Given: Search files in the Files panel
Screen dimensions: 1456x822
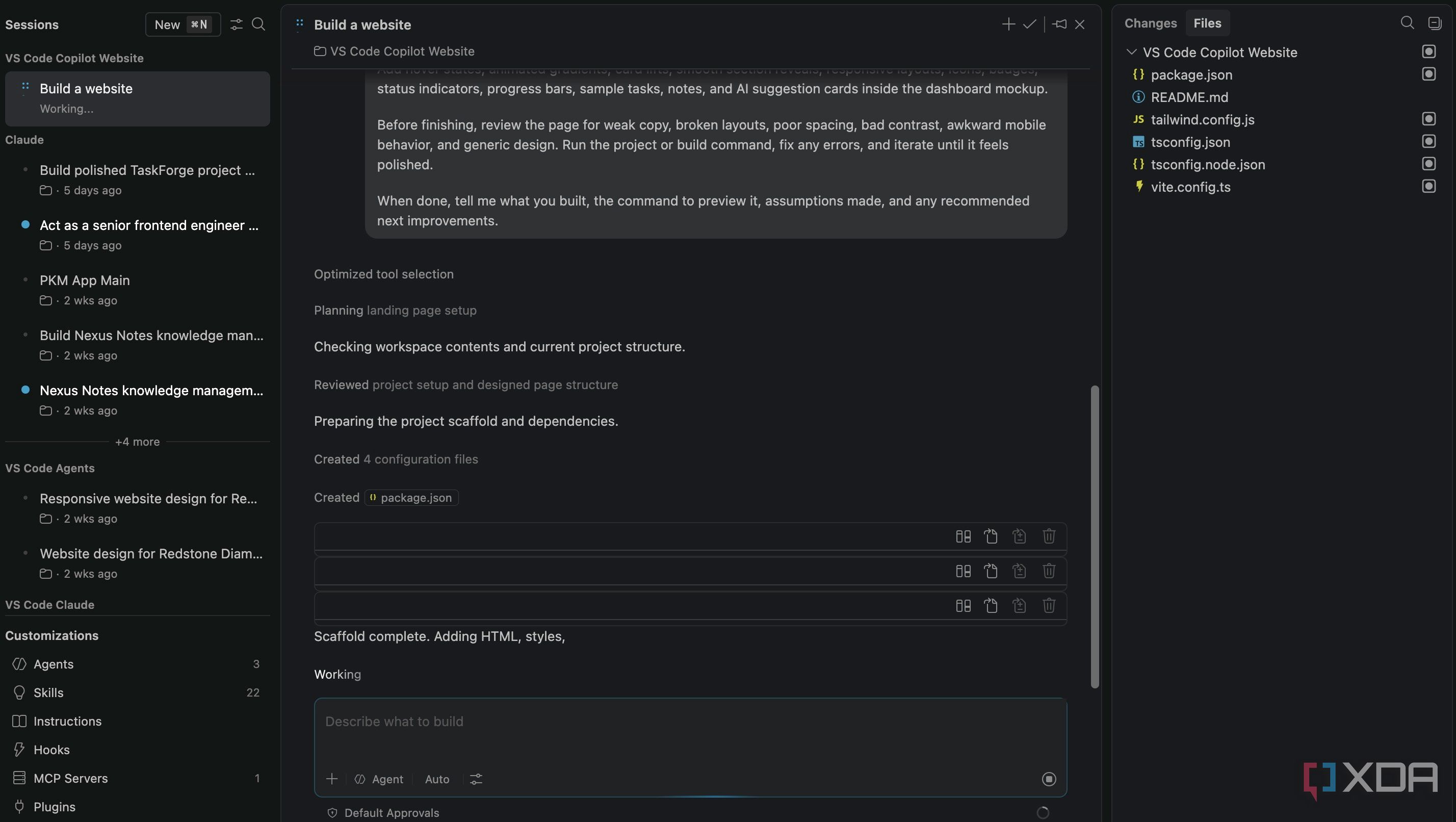Looking at the screenshot, I should point(1408,22).
